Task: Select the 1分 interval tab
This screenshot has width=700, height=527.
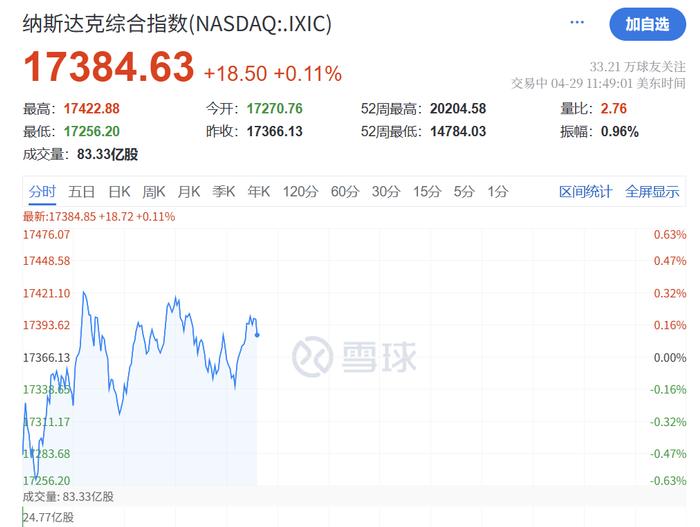Action: [497, 192]
